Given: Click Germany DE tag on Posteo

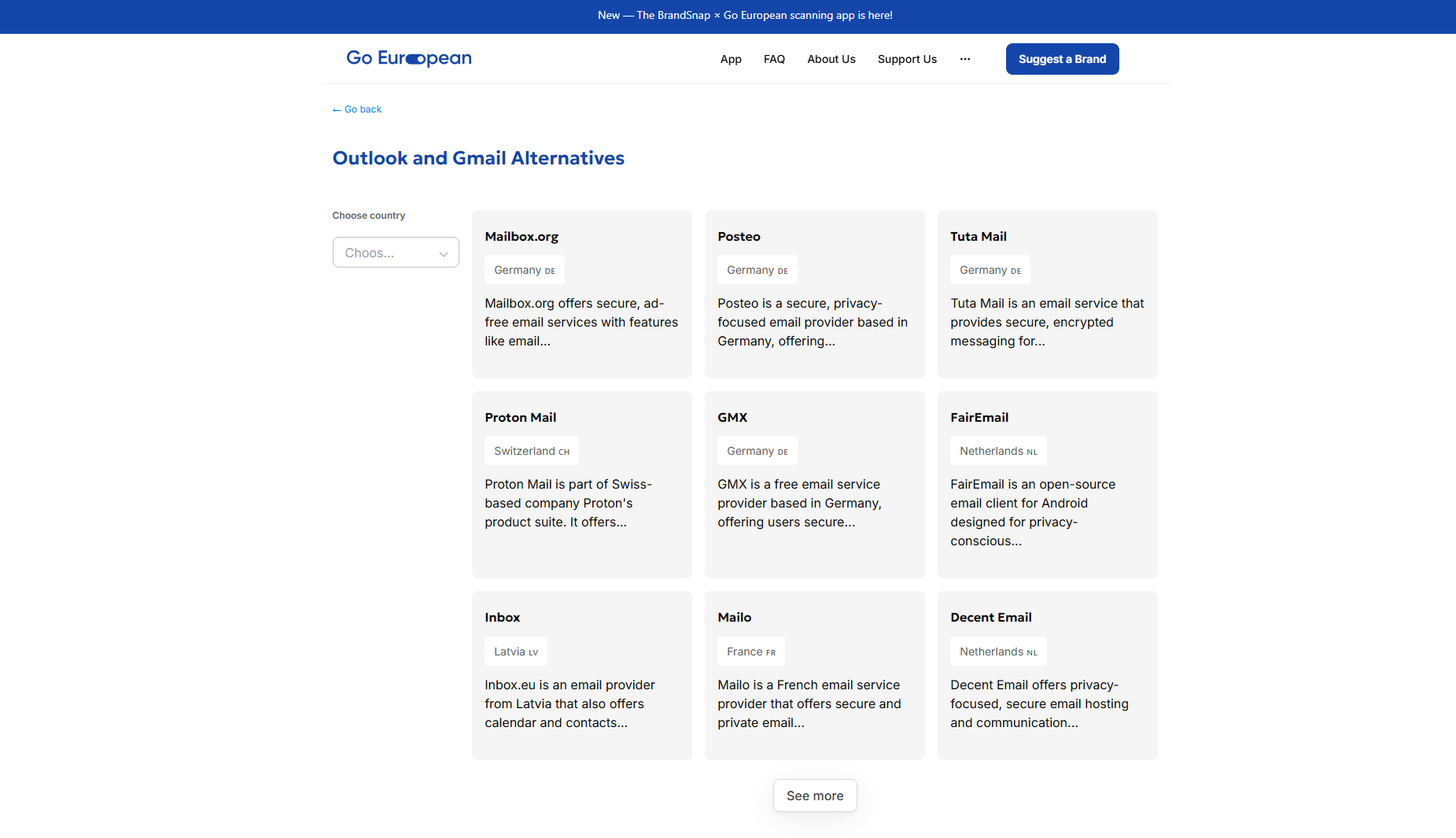Looking at the screenshot, I should click(x=757, y=270).
